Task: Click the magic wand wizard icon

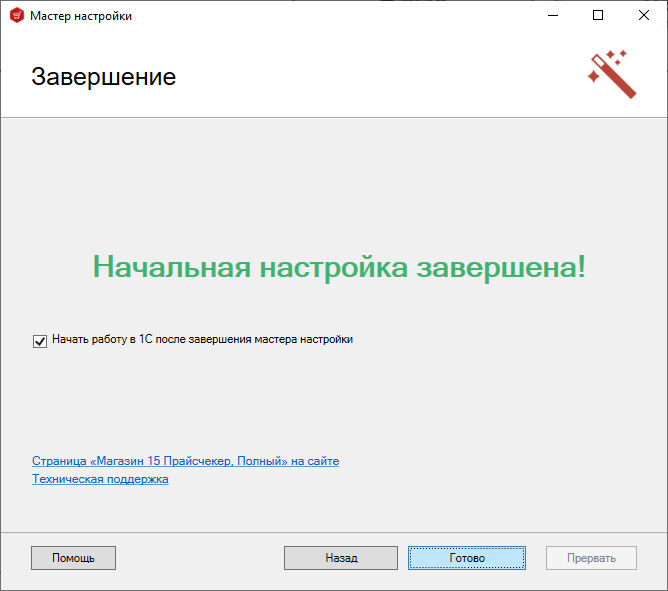Action: [612, 74]
